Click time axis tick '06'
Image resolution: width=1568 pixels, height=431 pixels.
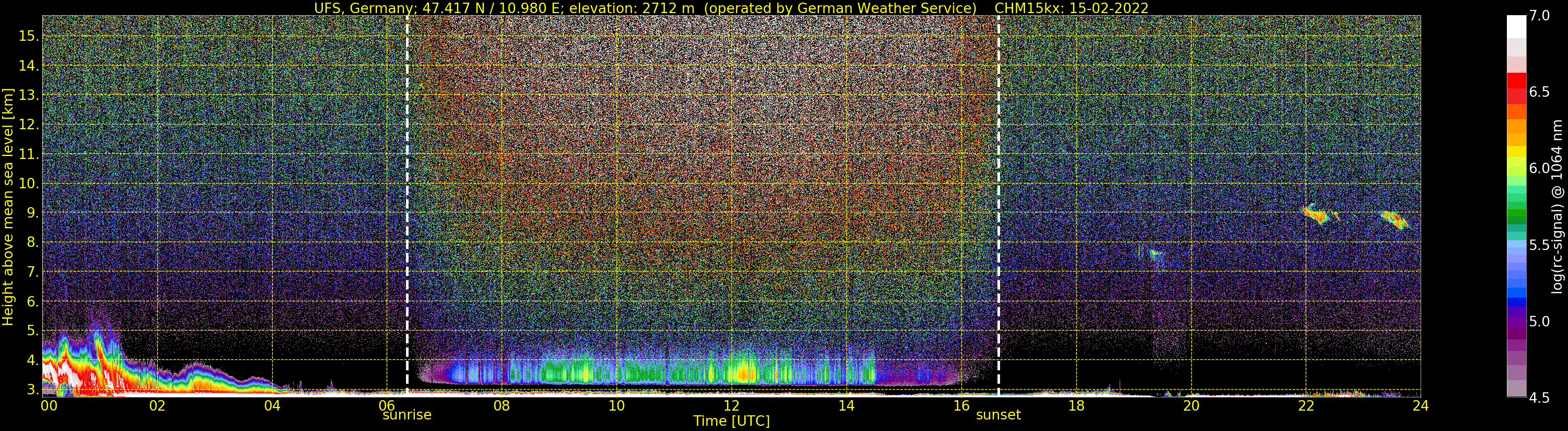(387, 405)
